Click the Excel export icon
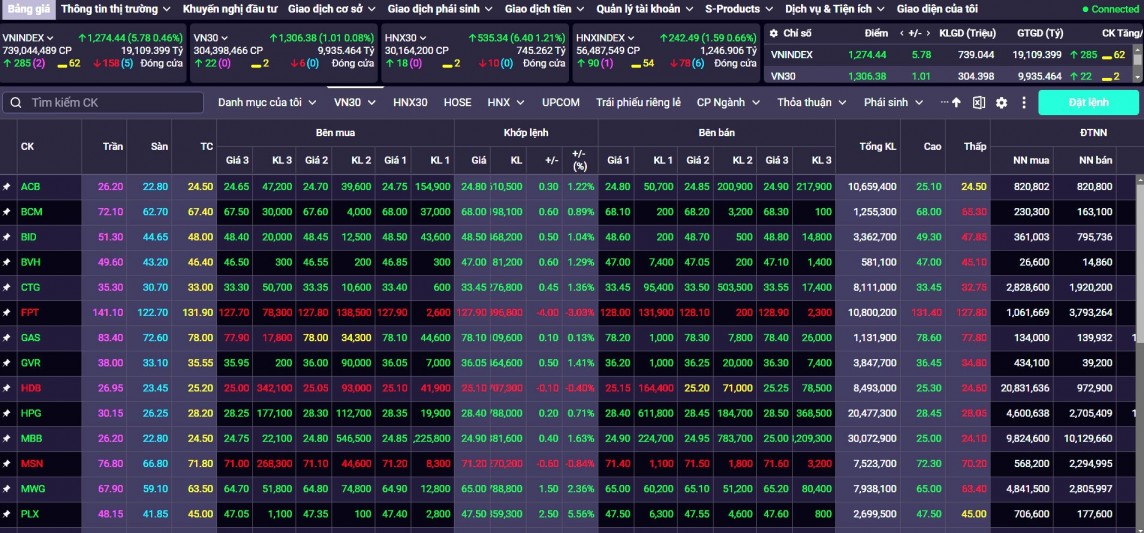 point(979,103)
